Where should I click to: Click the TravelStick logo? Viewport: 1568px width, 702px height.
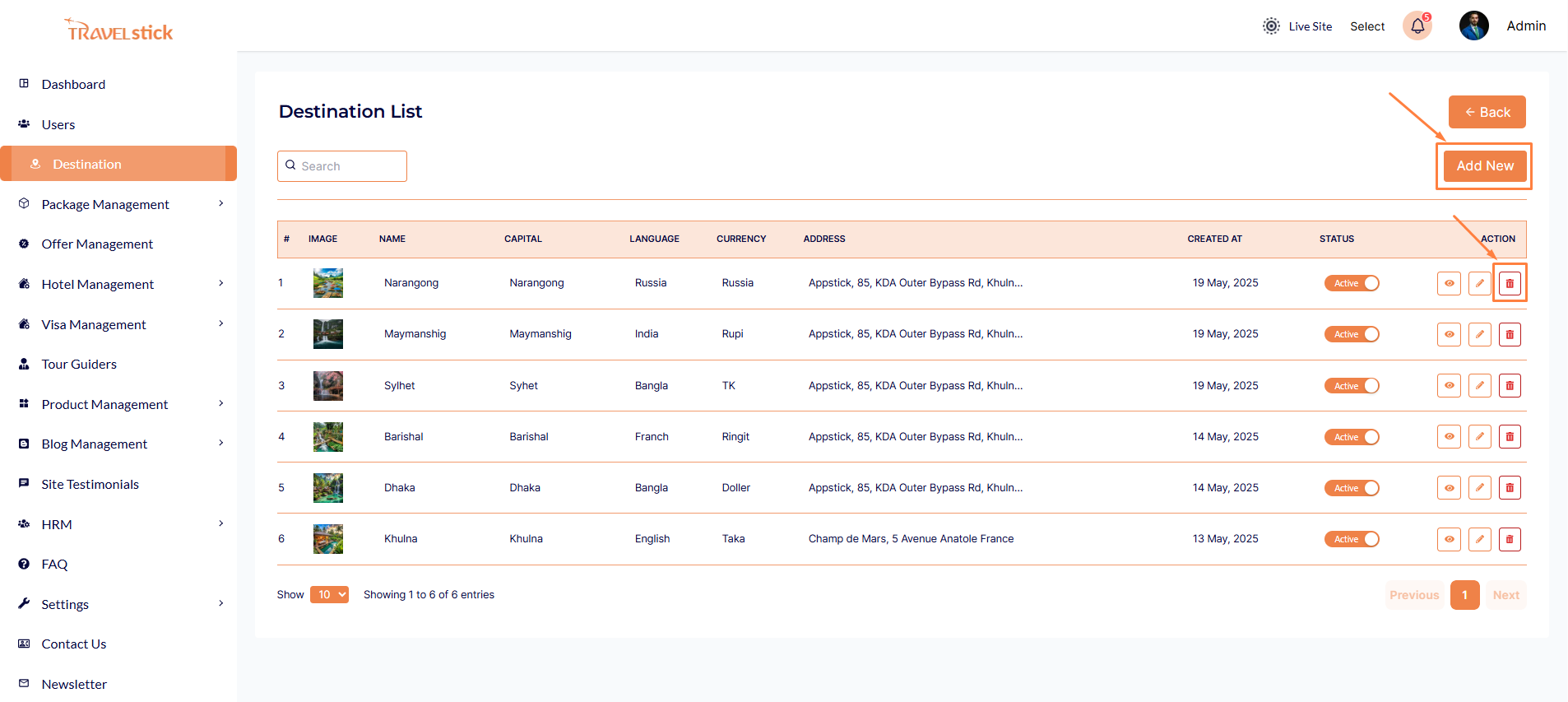118,30
